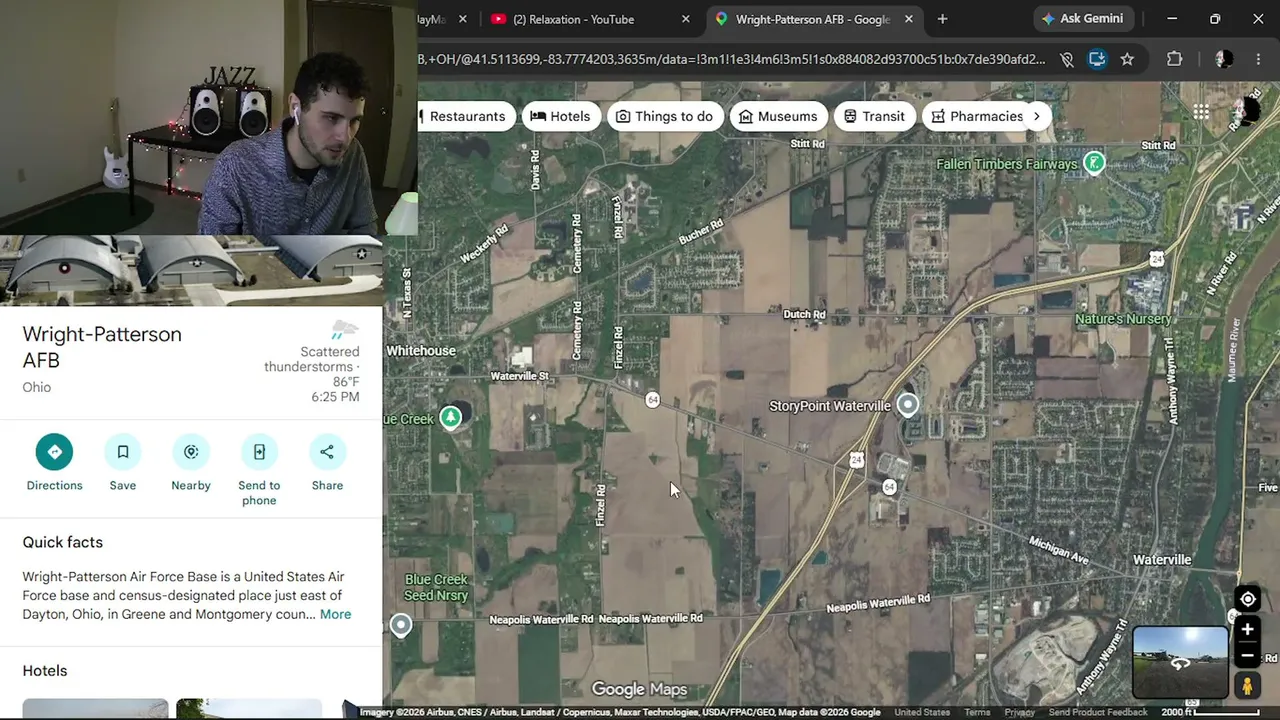Viewport: 1280px width, 720px height.
Task: Open the Google apps grid
Action: coord(1201,112)
